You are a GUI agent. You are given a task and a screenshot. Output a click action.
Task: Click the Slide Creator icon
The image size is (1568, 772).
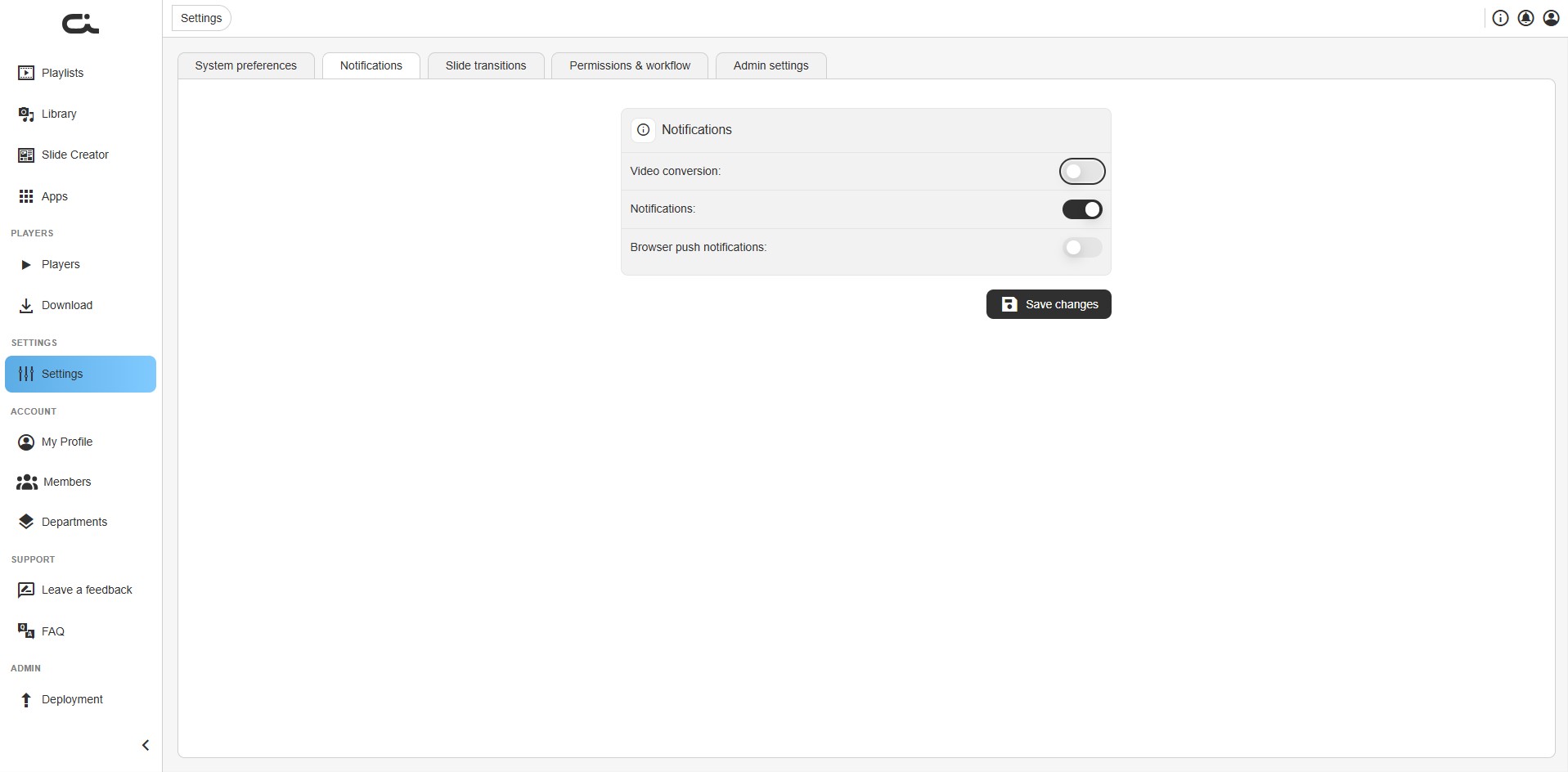26,155
